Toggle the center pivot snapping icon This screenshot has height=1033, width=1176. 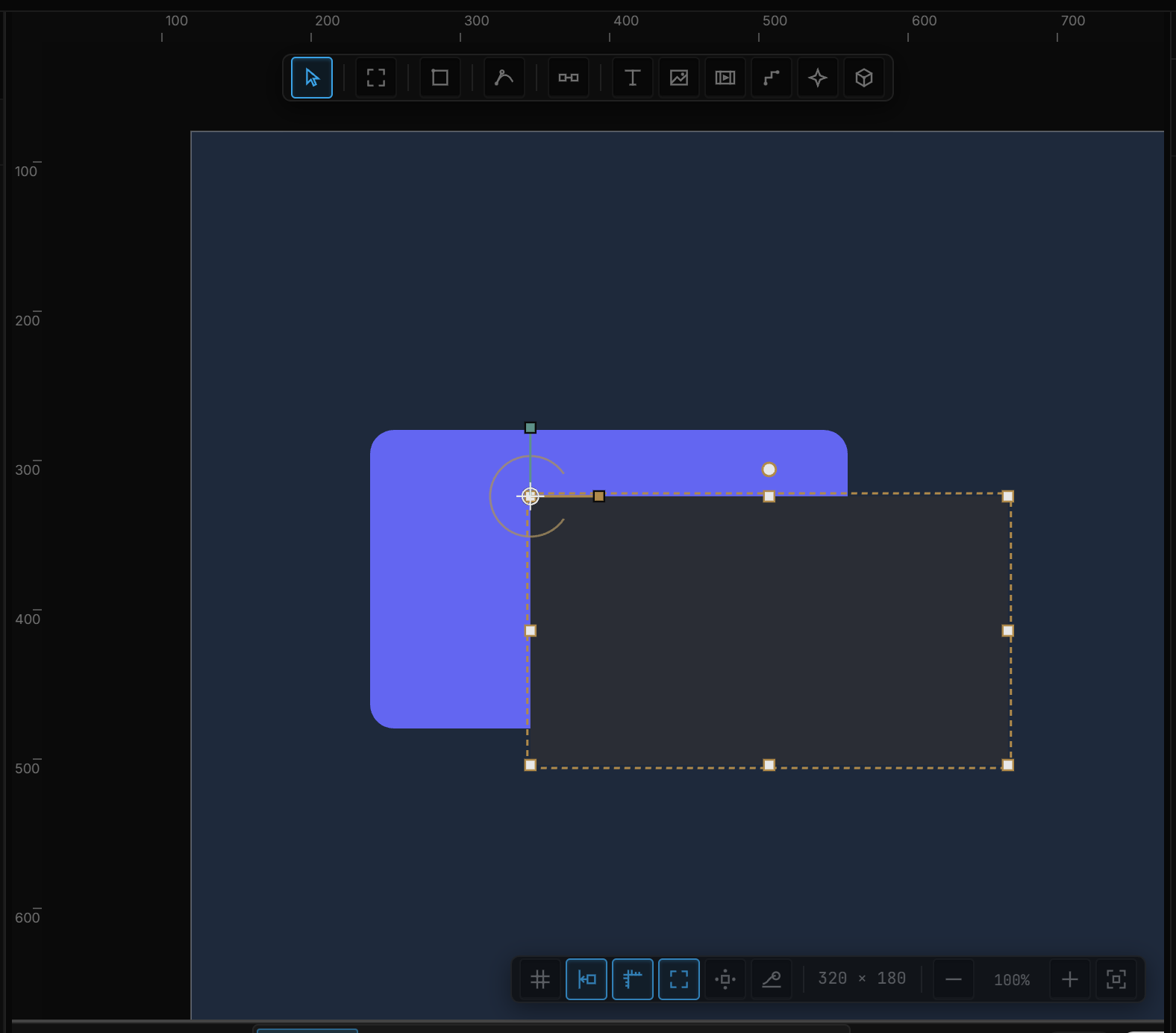tap(725, 979)
